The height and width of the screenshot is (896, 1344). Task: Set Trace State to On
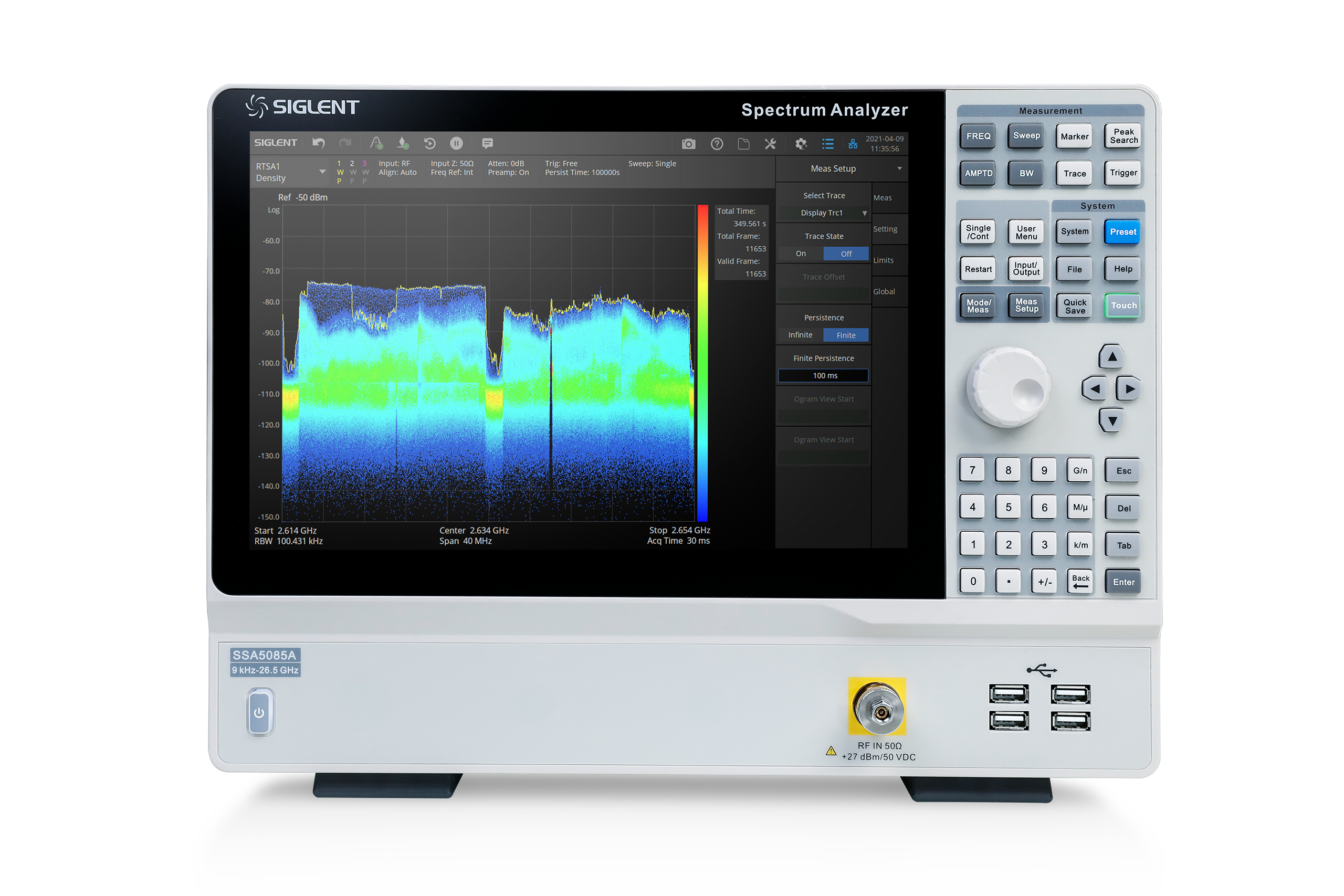click(x=801, y=254)
